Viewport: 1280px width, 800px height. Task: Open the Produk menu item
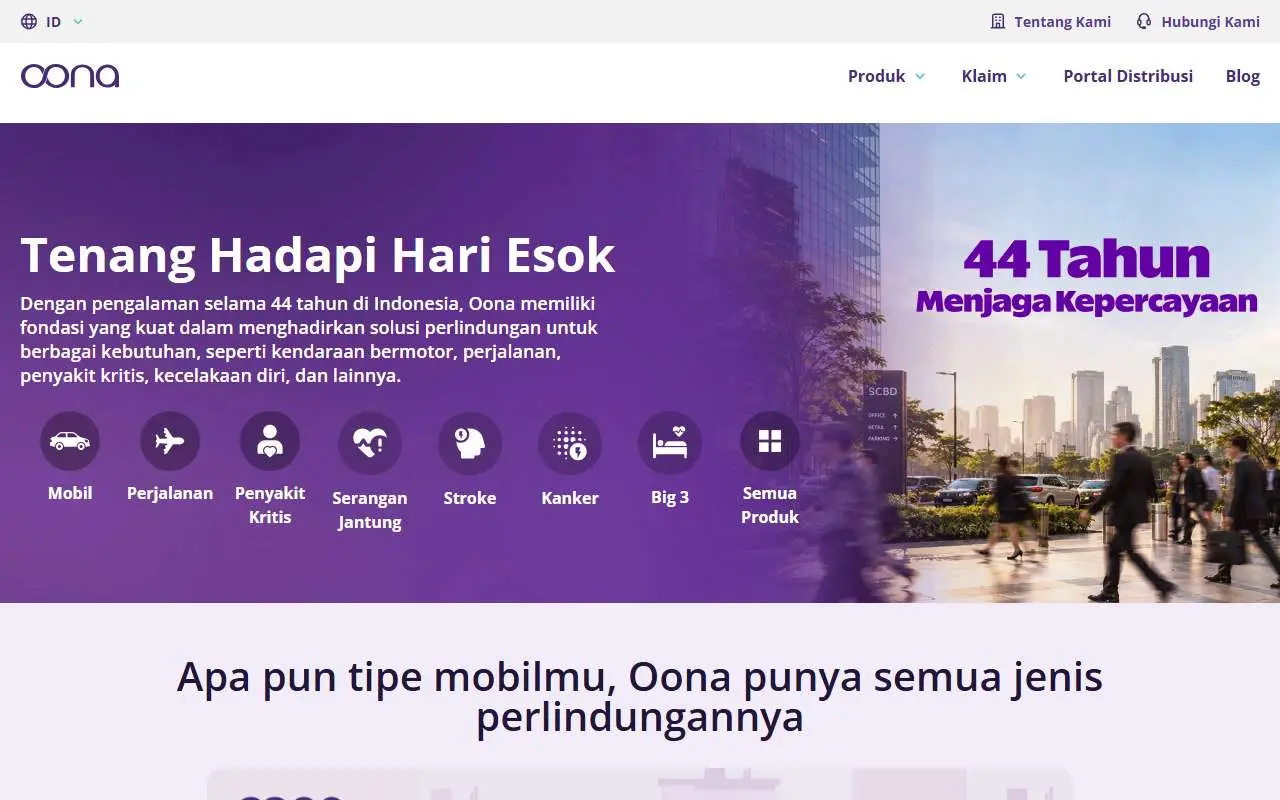coord(876,76)
